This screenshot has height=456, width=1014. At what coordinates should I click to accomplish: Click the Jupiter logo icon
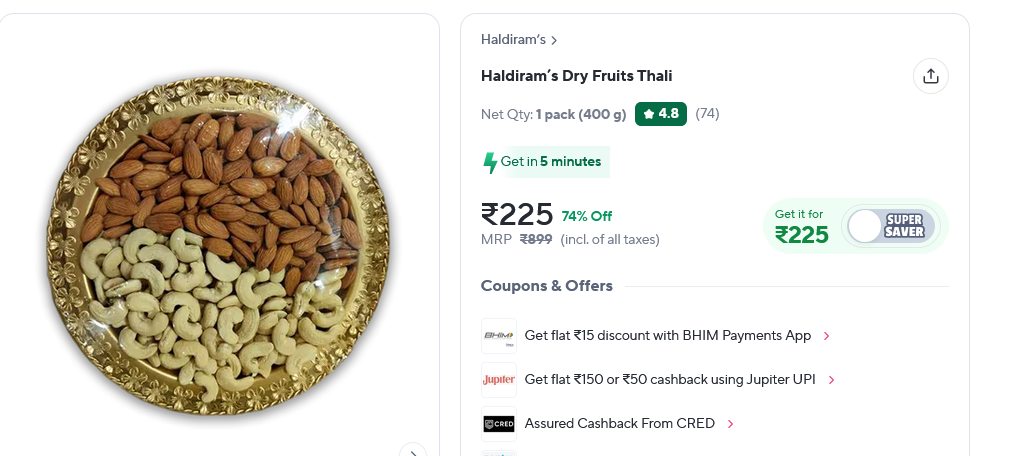coord(498,380)
